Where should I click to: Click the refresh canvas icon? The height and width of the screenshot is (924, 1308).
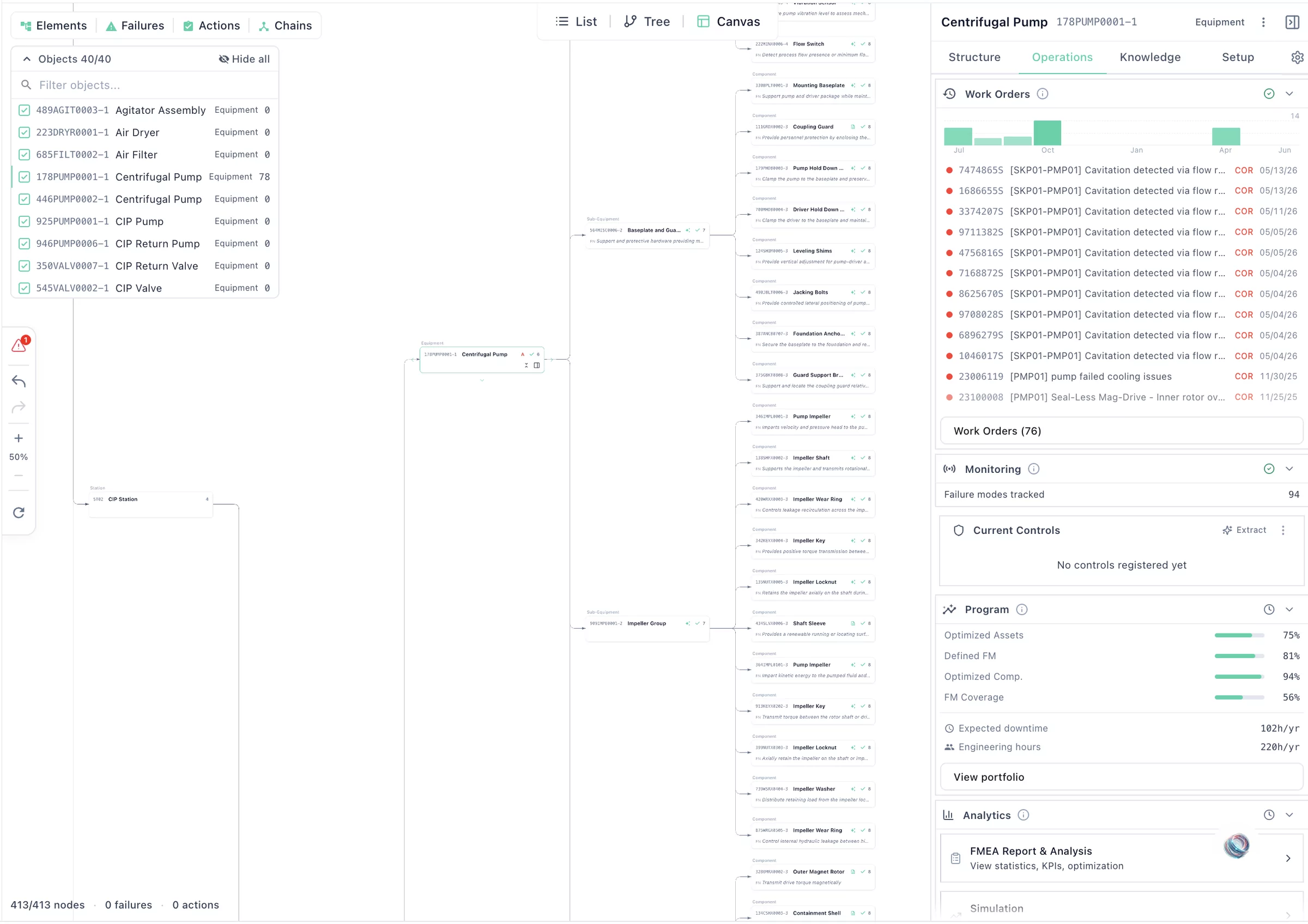(19, 513)
